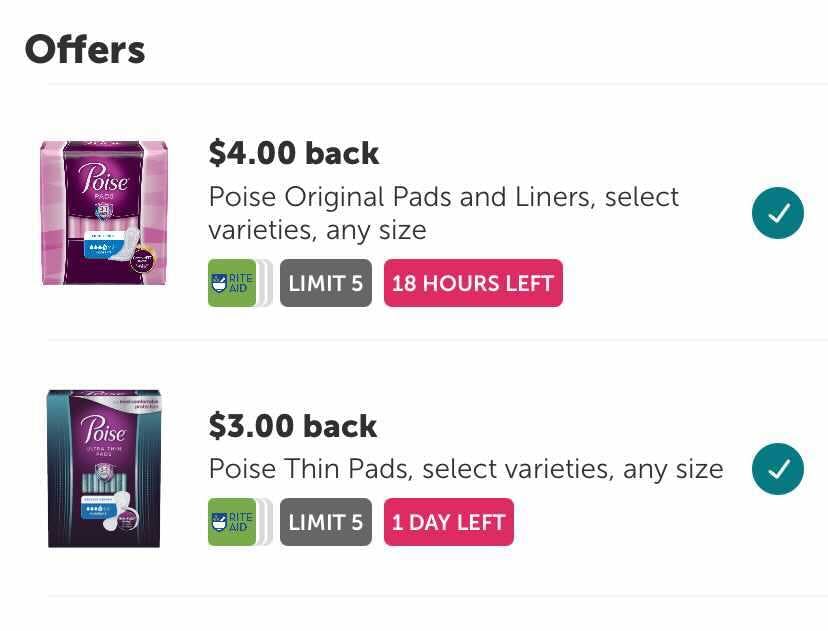
Task: Toggle the checkmark for the $4.00 back offer
Action: 777,213
